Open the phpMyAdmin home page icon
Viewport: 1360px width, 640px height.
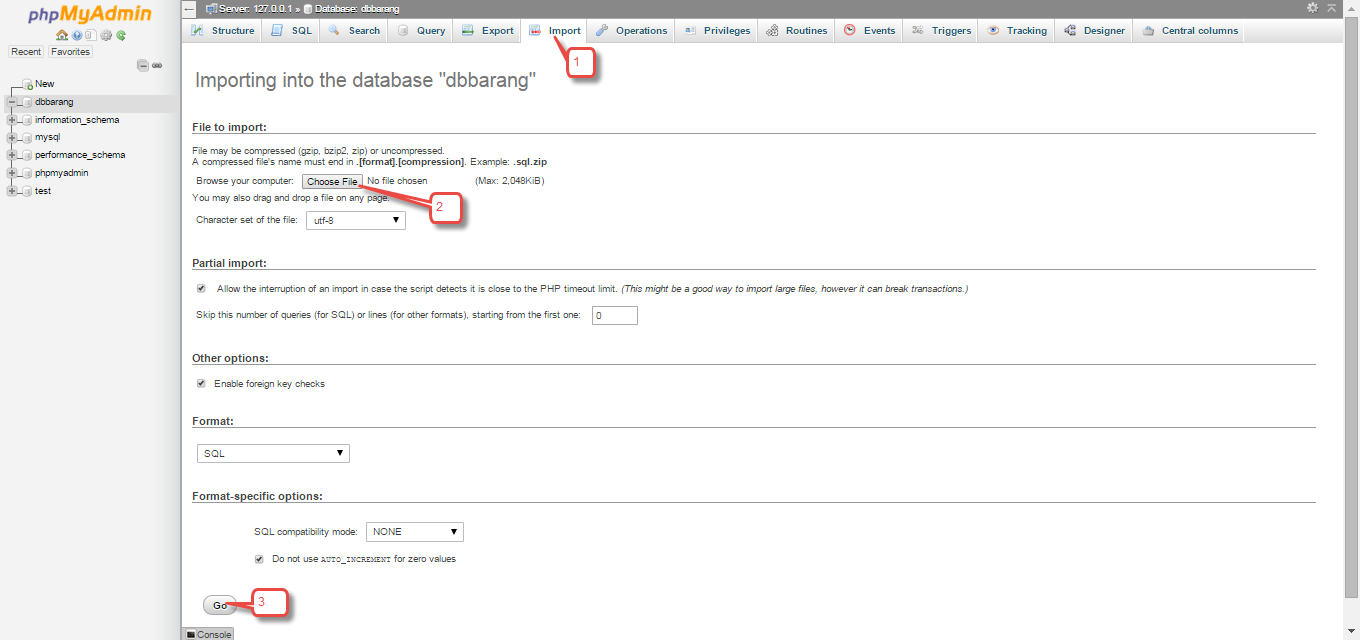point(61,35)
